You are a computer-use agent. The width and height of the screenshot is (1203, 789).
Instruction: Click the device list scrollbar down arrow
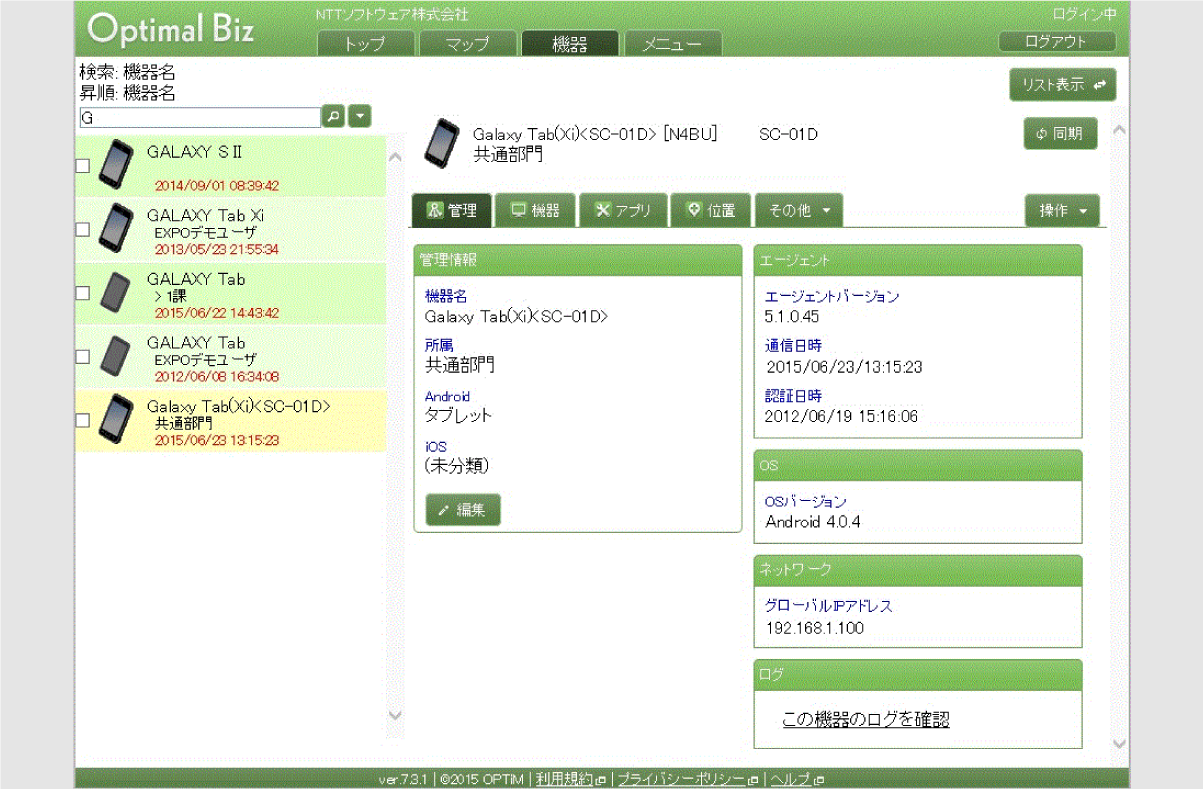(x=394, y=715)
